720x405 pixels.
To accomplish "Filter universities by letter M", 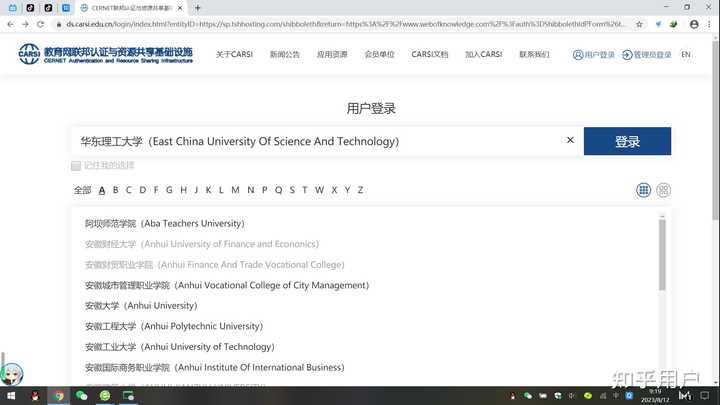I will [x=235, y=190].
